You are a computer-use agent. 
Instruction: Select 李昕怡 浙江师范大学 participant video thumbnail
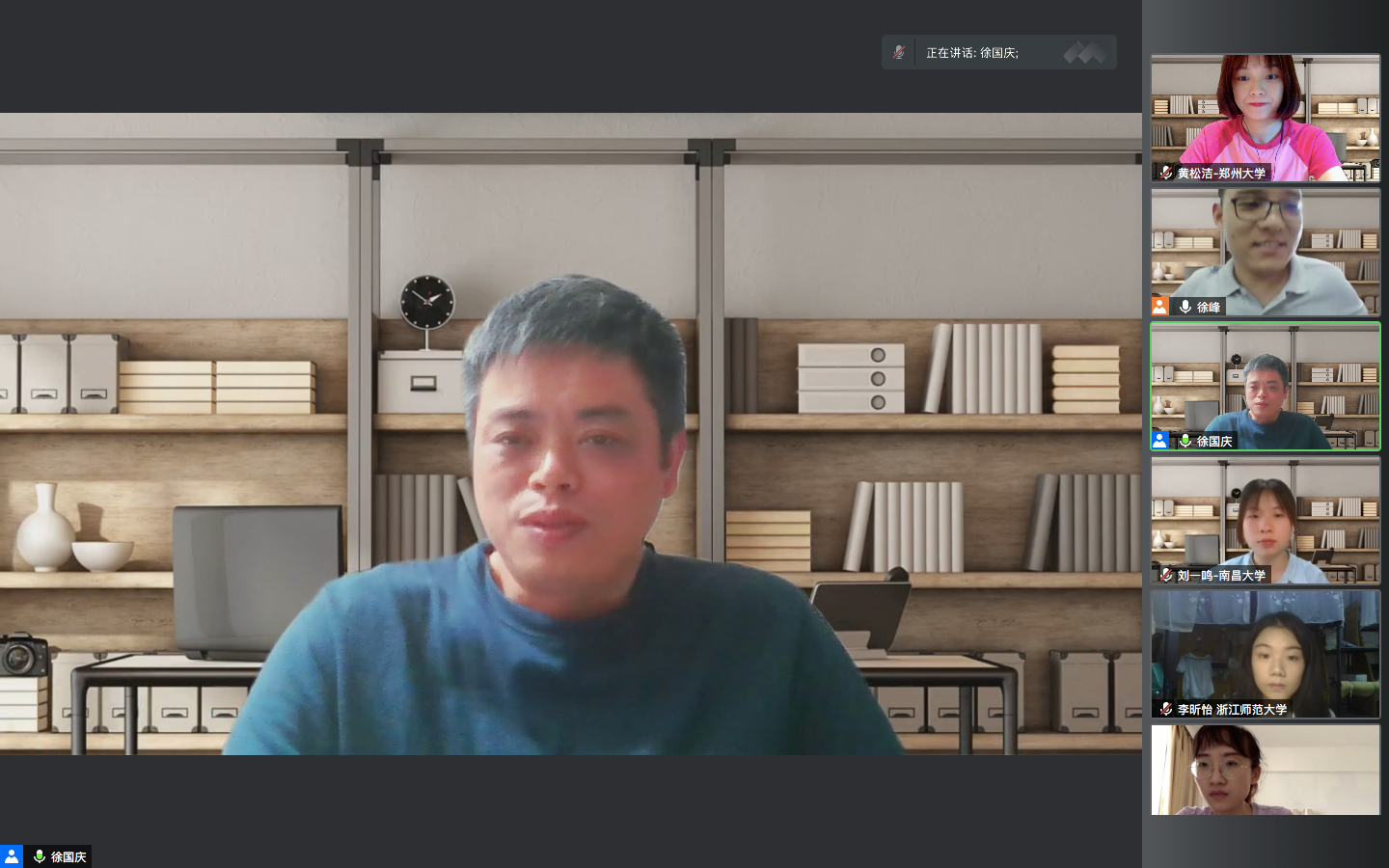[1266, 654]
